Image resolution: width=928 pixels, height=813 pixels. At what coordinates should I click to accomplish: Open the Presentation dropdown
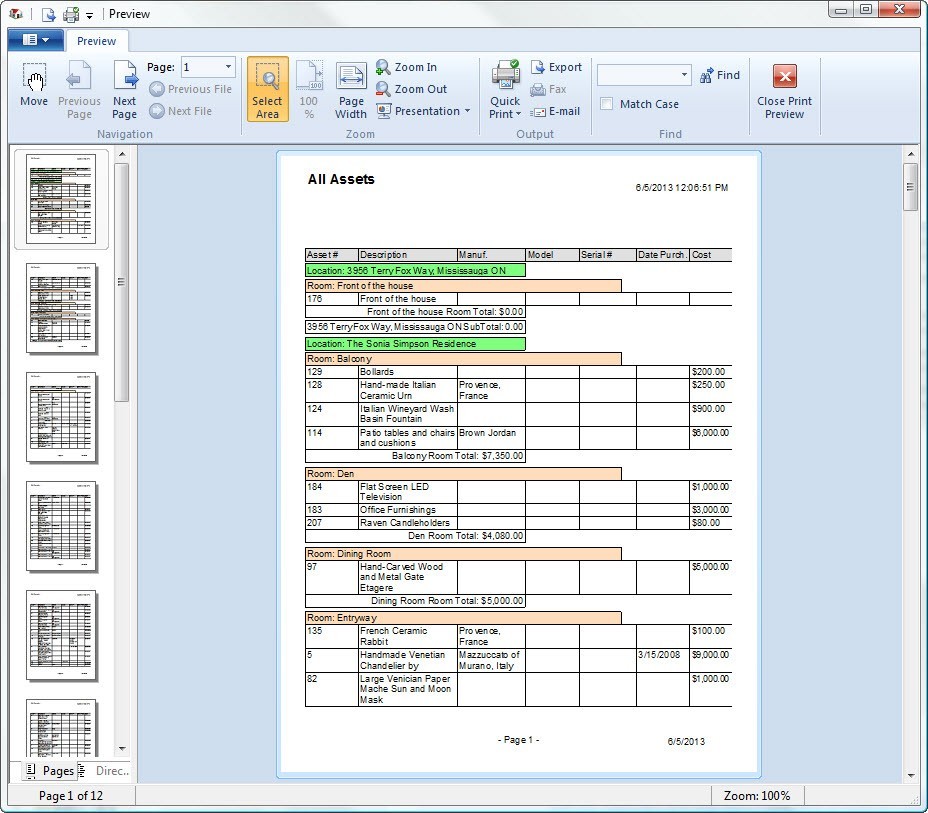424,111
